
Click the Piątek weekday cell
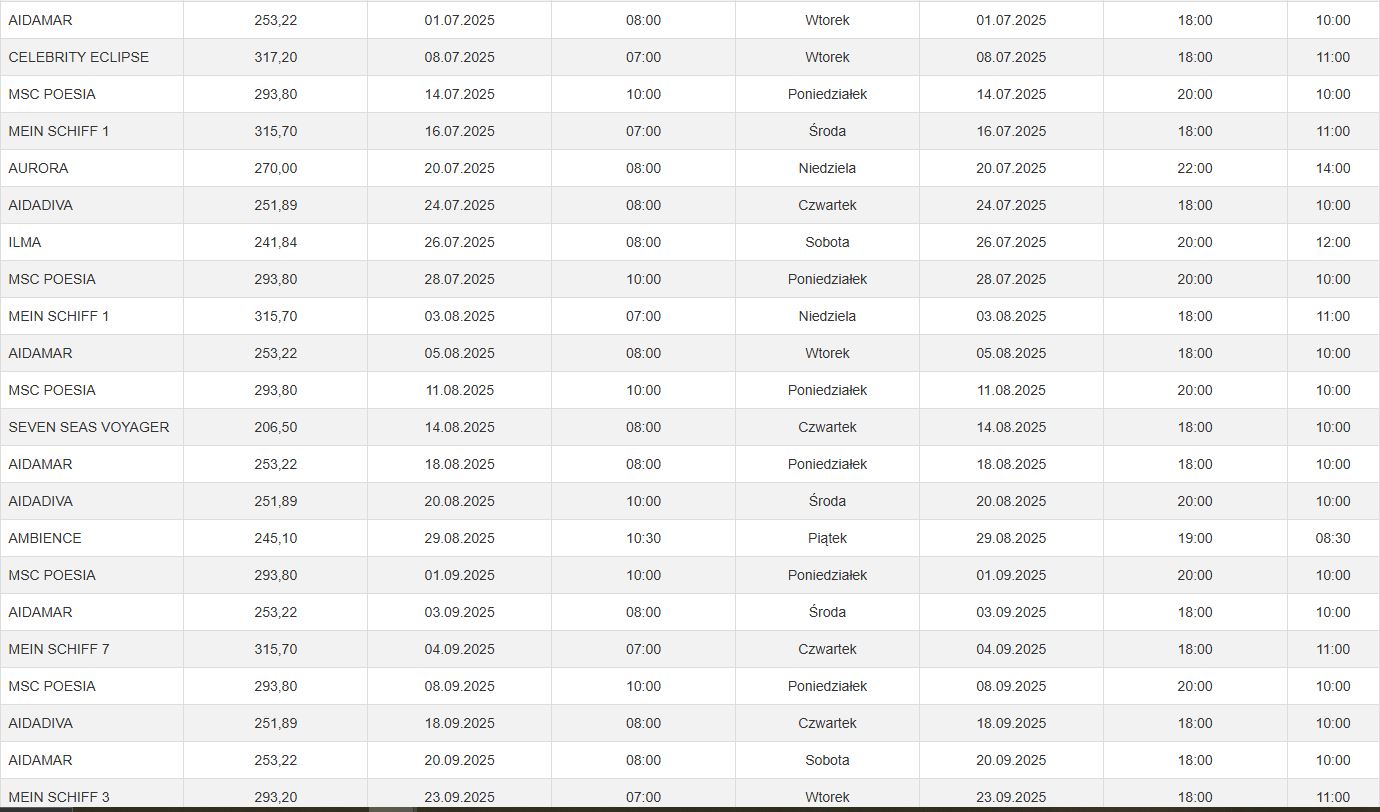tap(827, 538)
